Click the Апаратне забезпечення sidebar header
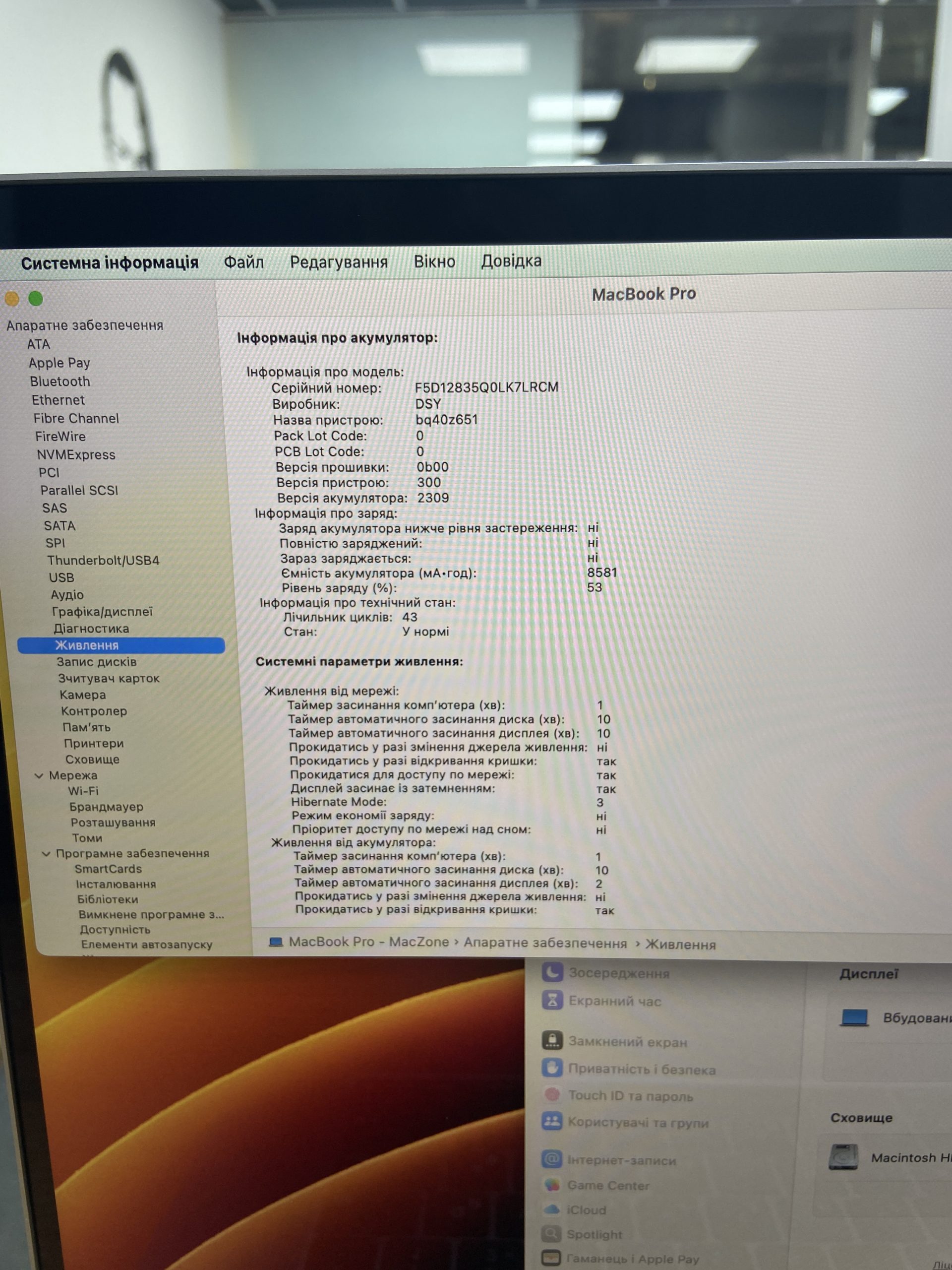The width and height of the screenshot is (952, 1270). pos(85,325)
